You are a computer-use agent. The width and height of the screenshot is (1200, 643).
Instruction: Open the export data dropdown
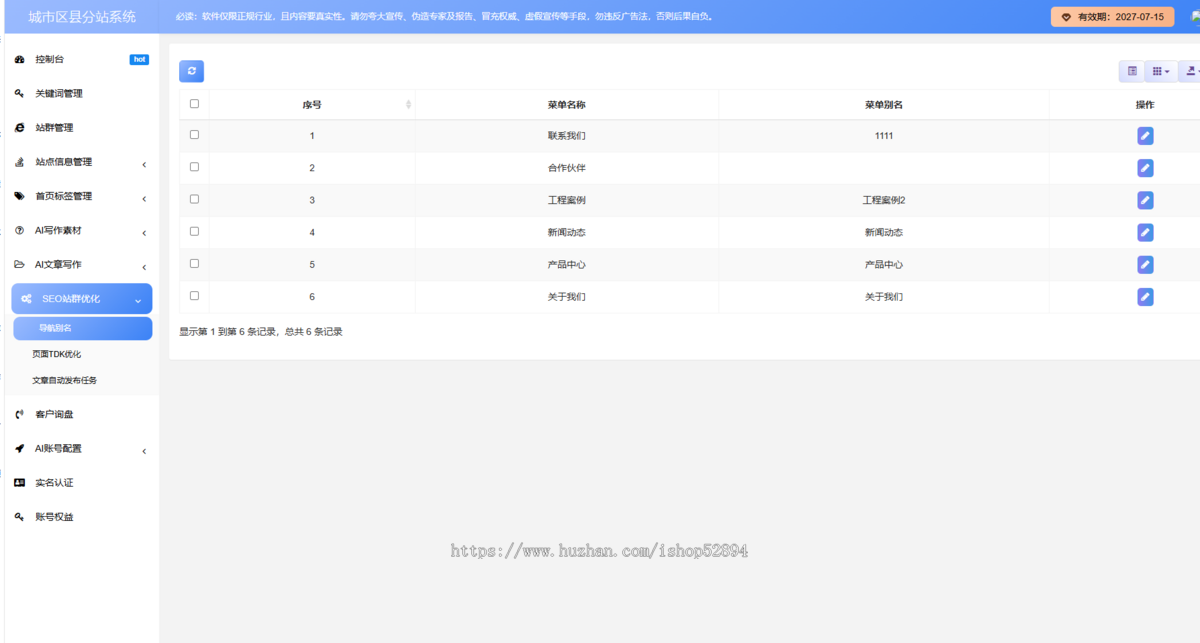pos(1190,71)
